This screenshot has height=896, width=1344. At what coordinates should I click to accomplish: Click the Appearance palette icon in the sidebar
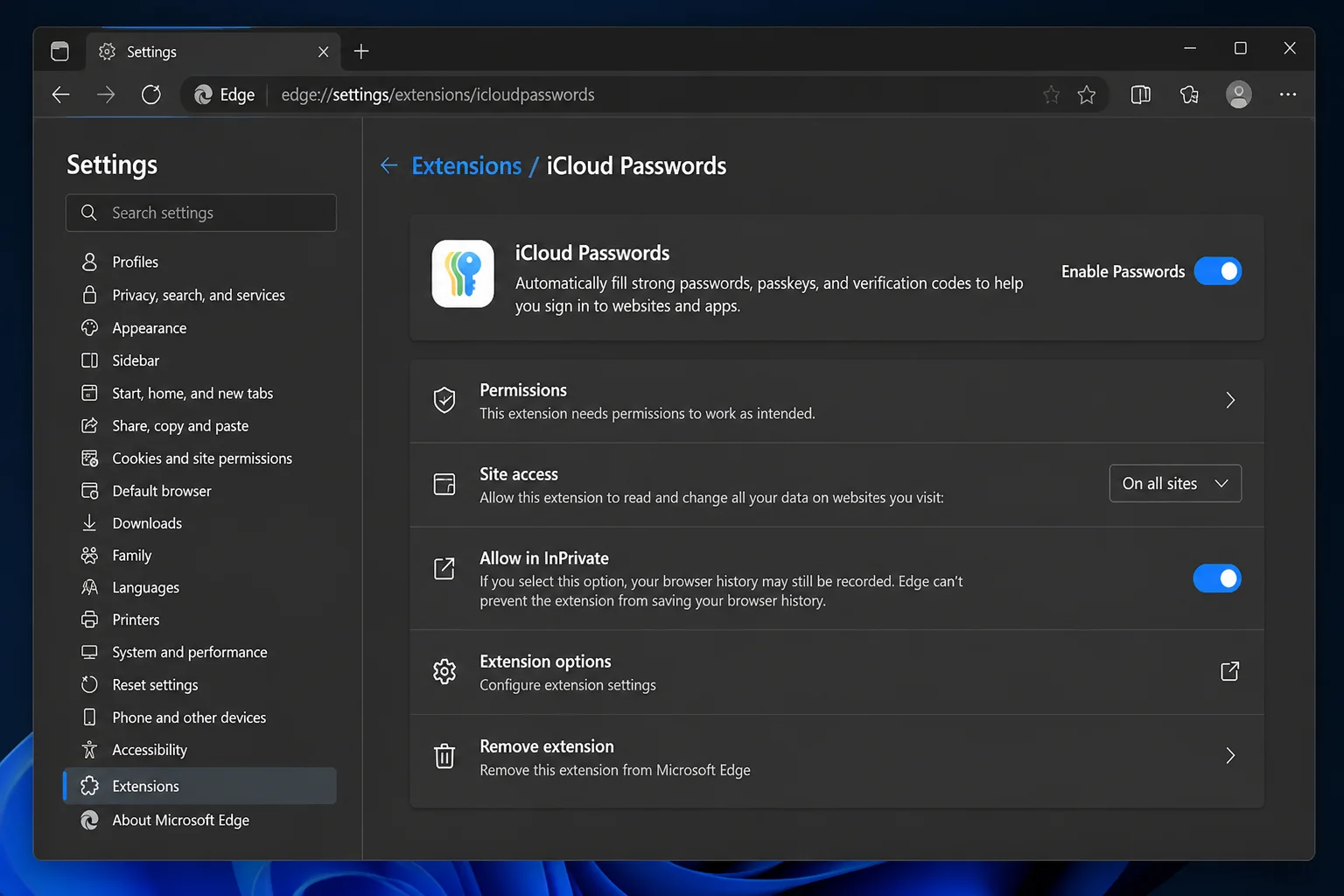coord(89,328)
